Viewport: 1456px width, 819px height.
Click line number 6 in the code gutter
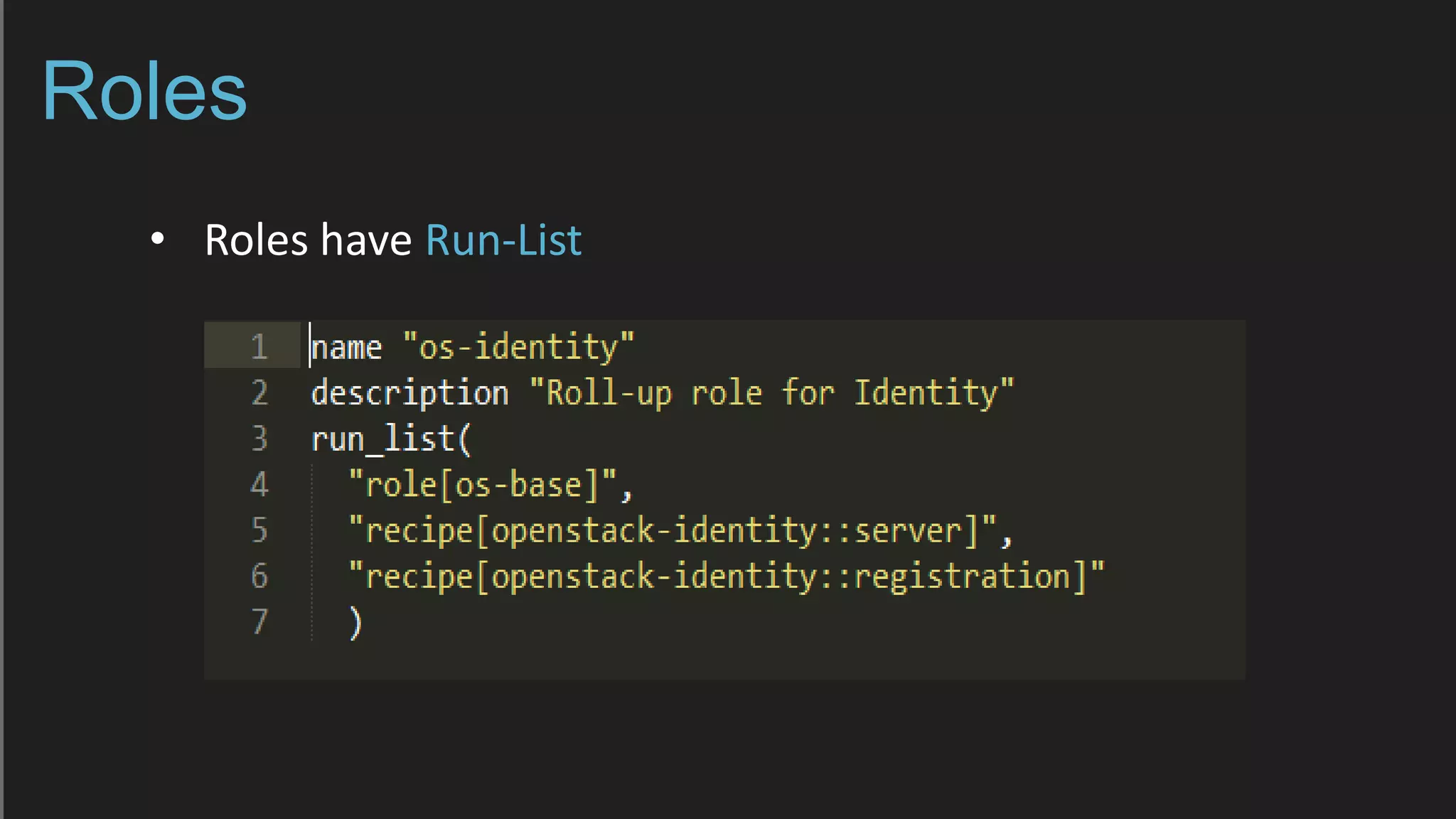point(259,575)
